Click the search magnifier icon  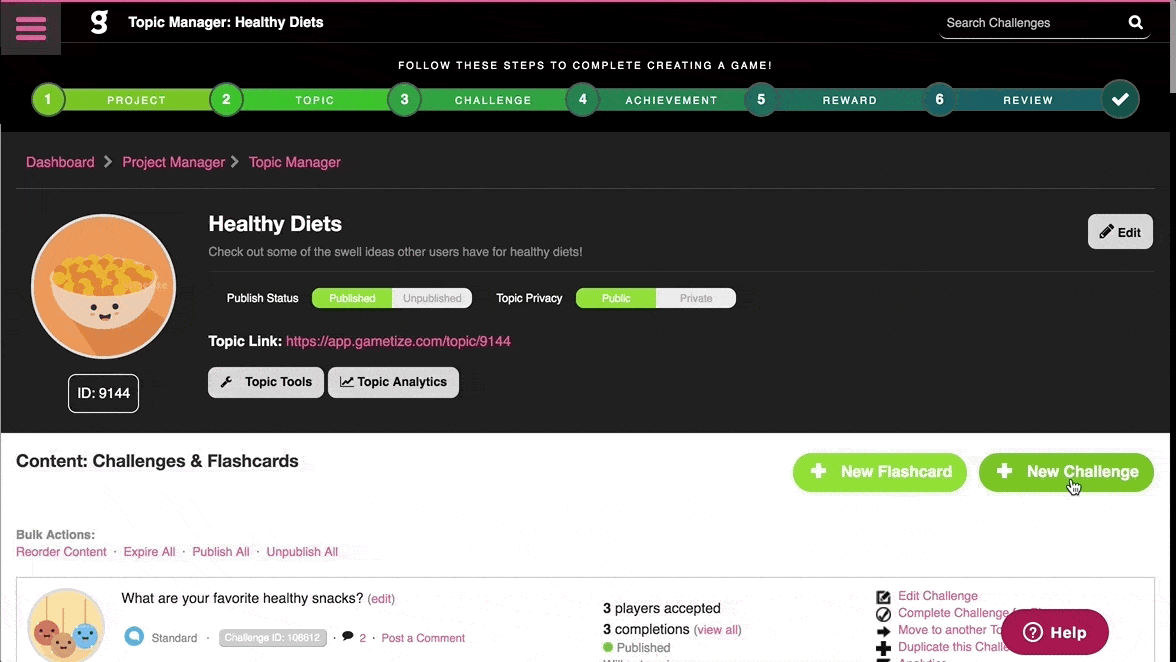(1136, 22)
